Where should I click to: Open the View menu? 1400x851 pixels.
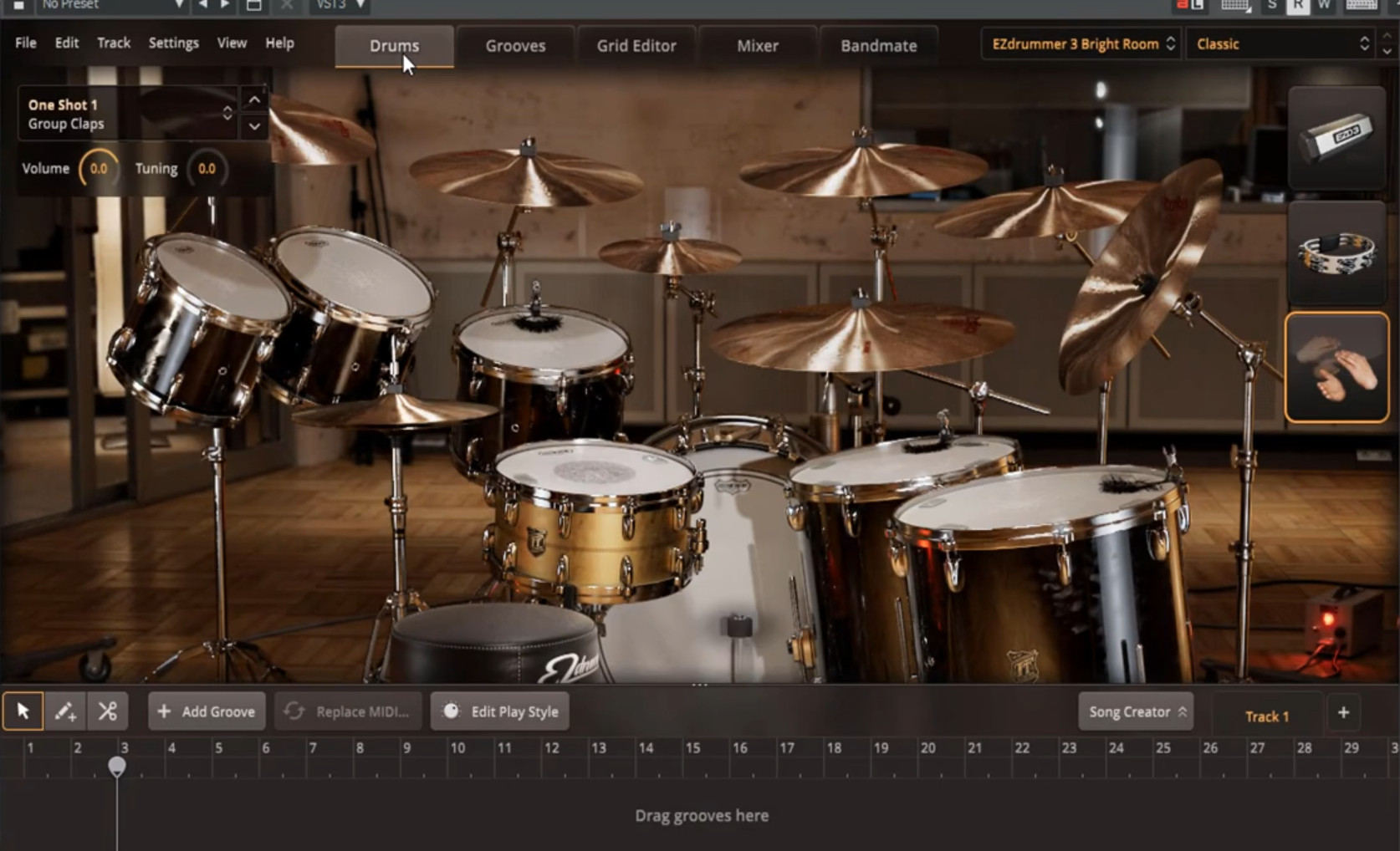click(232, 43)
